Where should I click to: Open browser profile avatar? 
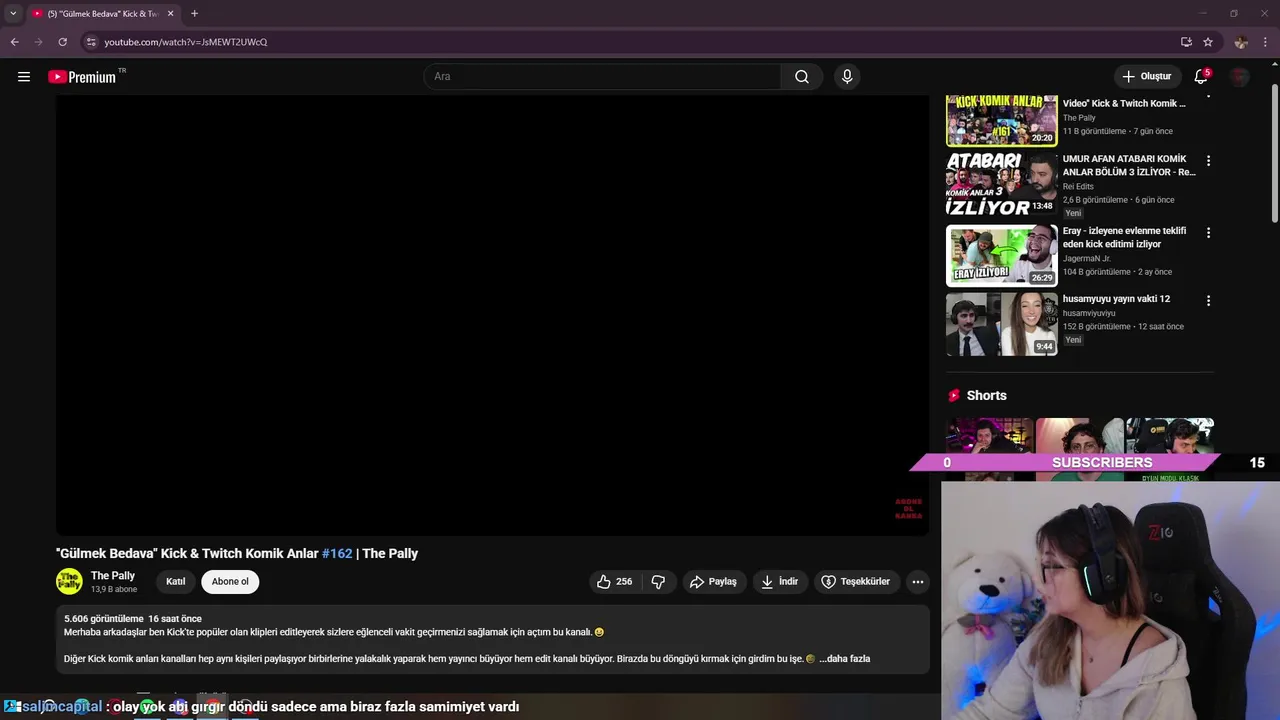click(x=1241, y=42)
